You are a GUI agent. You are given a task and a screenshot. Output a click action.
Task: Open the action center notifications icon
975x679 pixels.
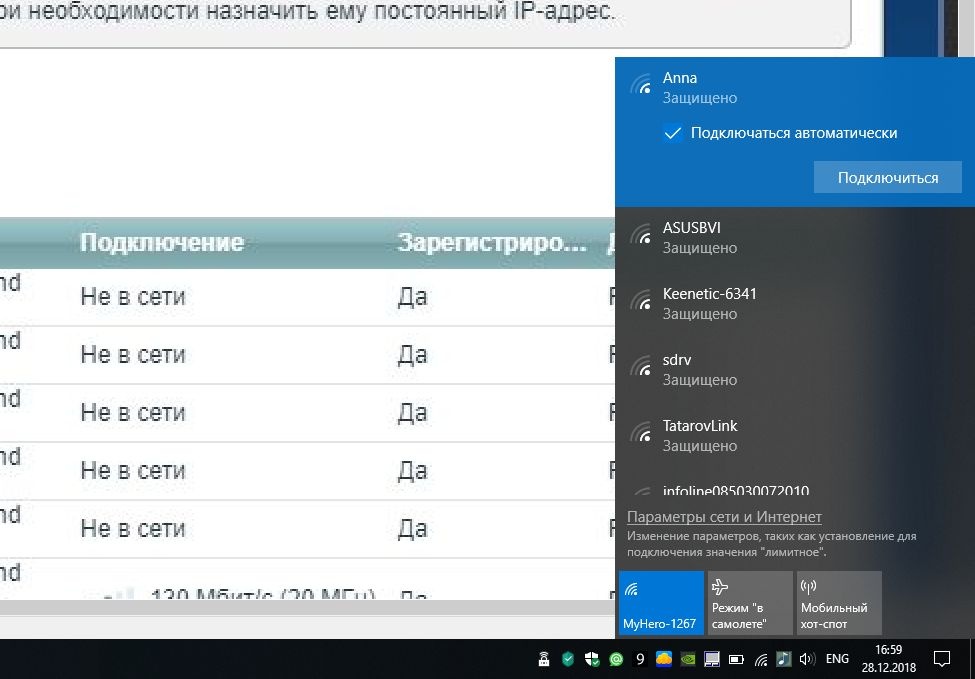tap(941, 659)
